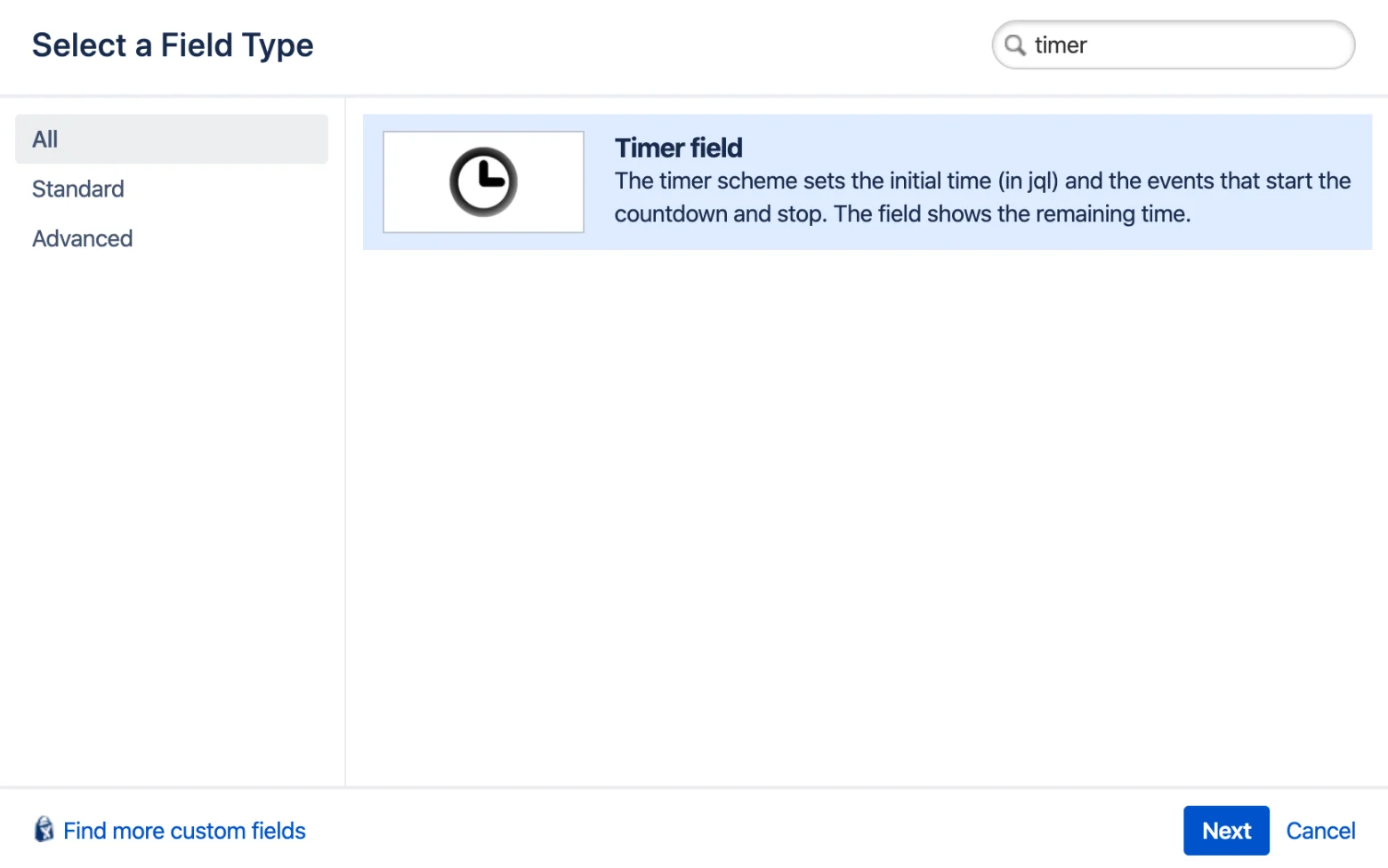Click blank header space beside search box
The width and height of the screenshot is (1388, 868).
tap(650, 45)
